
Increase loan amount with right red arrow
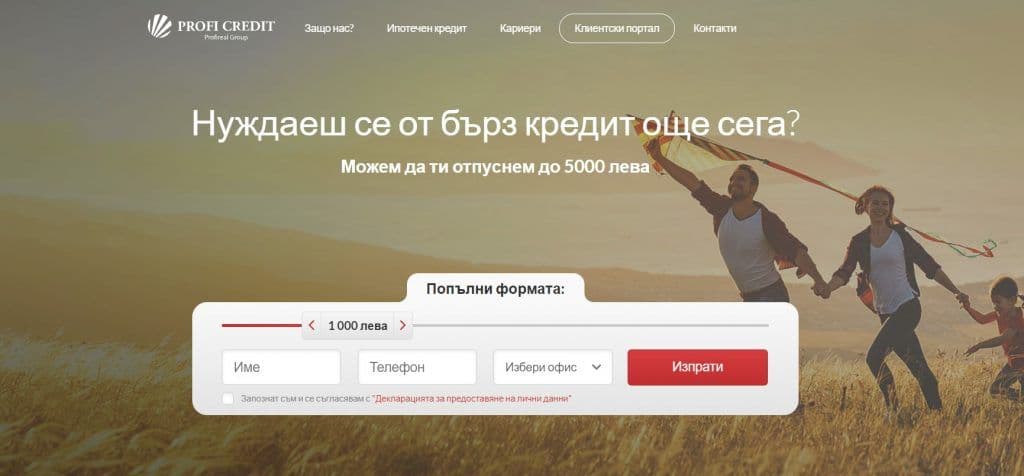(x=403, y=325)
